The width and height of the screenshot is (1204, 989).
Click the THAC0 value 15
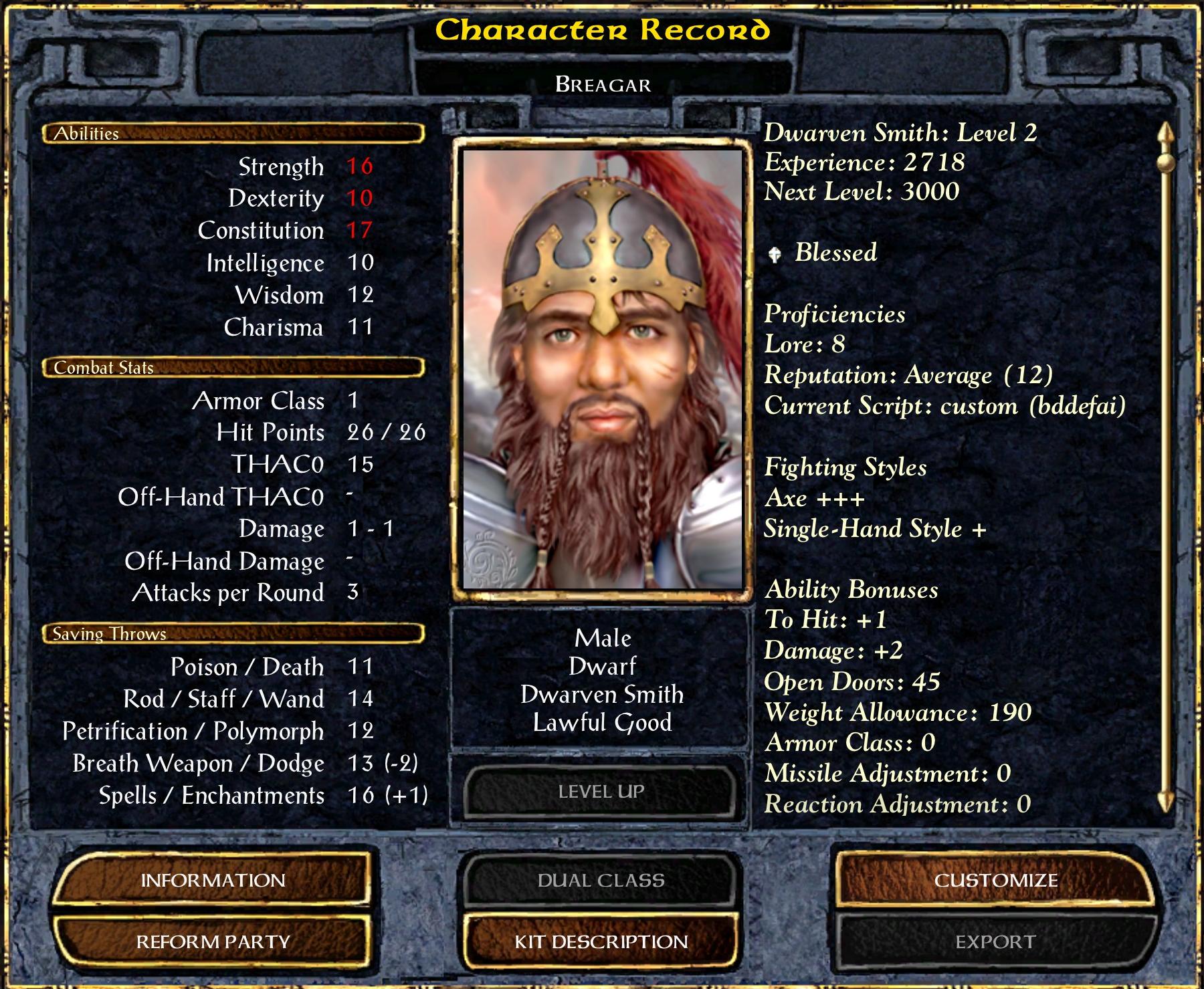[x=360, y=464]
